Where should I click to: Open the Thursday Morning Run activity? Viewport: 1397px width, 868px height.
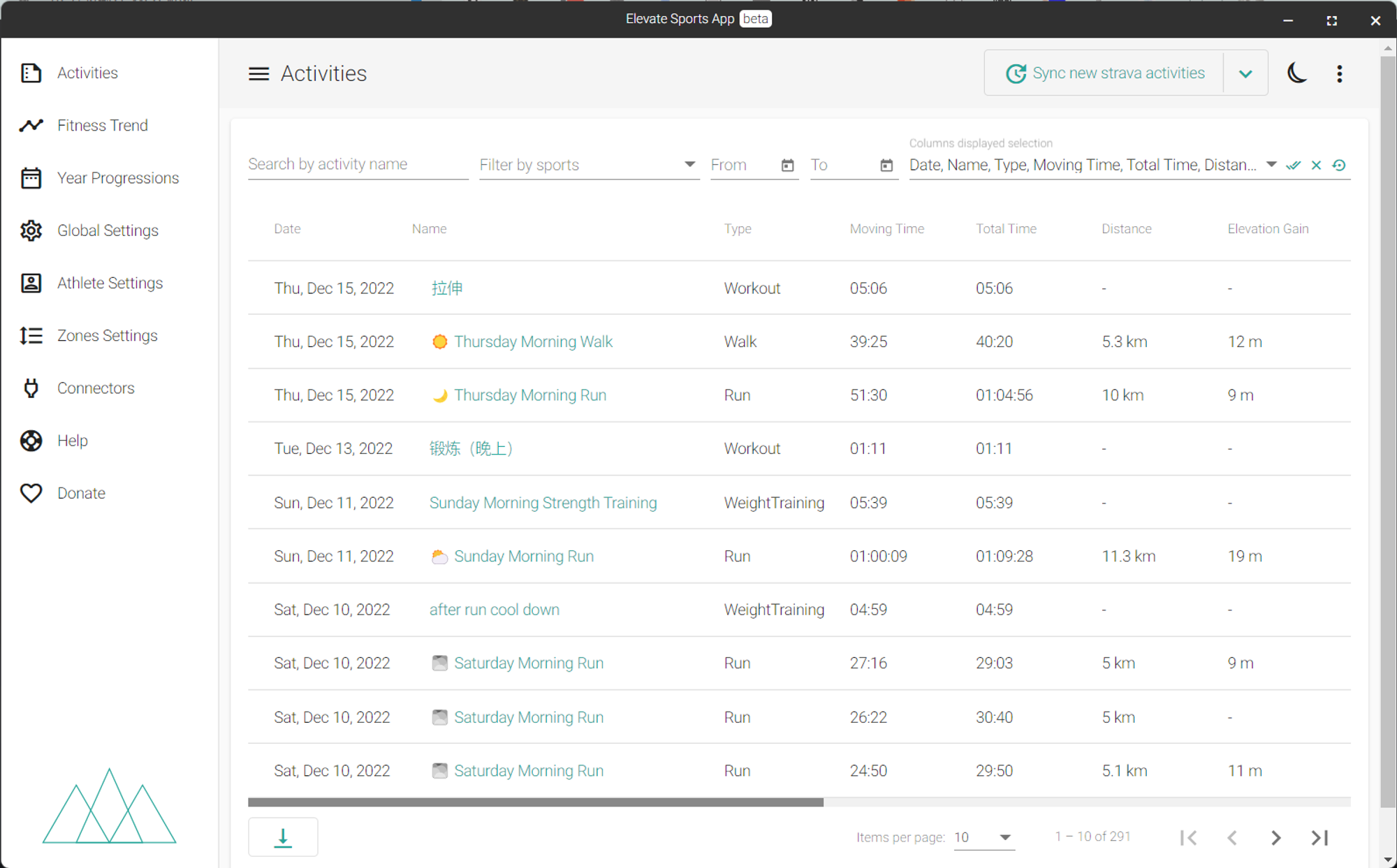(x=530, y=395)
